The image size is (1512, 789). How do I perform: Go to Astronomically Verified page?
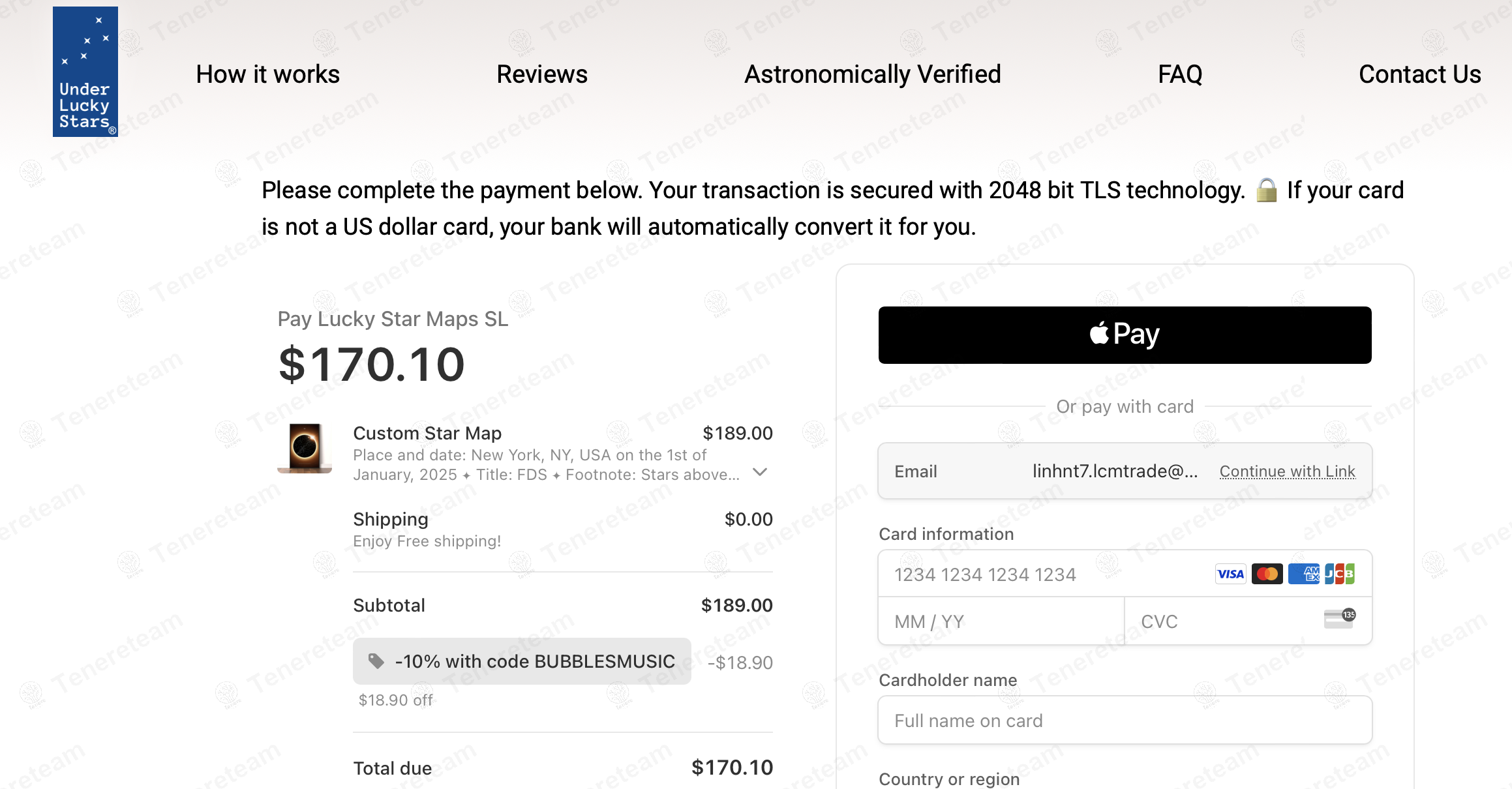(x=872, y=74)
